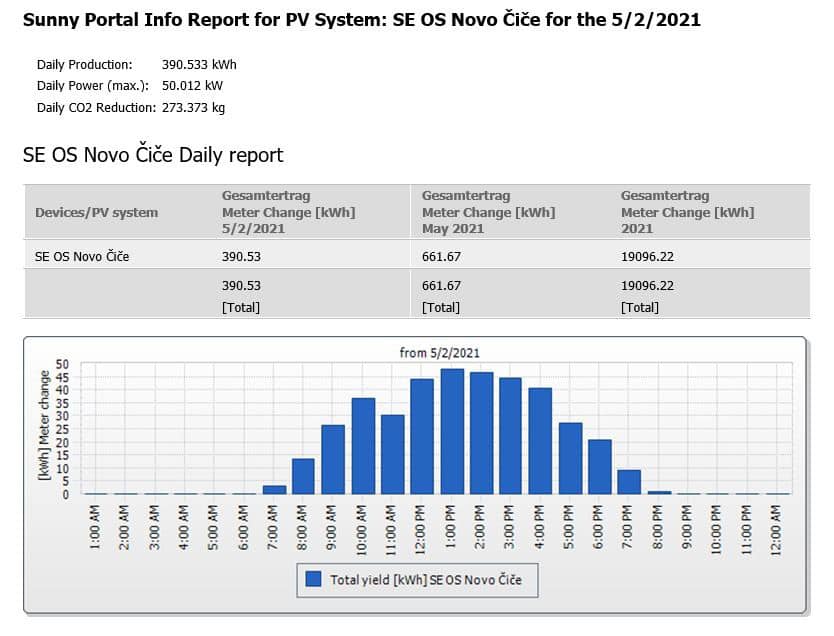Click the Daily CO2 Reduction label
The height and width of the screenshot is (636, 834).
(x=96, y=107)
